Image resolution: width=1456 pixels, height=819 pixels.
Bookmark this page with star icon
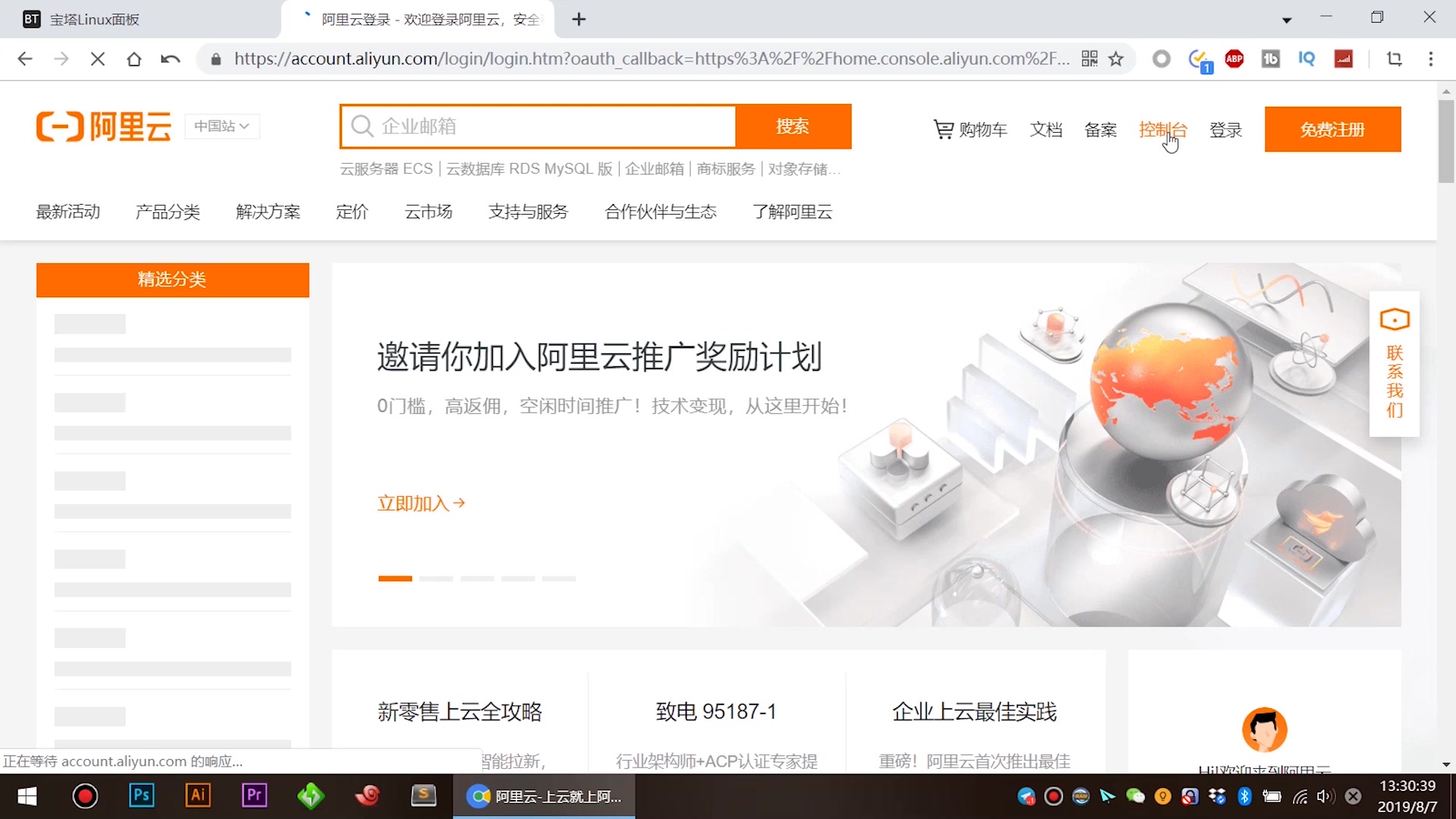(1116, 59)
